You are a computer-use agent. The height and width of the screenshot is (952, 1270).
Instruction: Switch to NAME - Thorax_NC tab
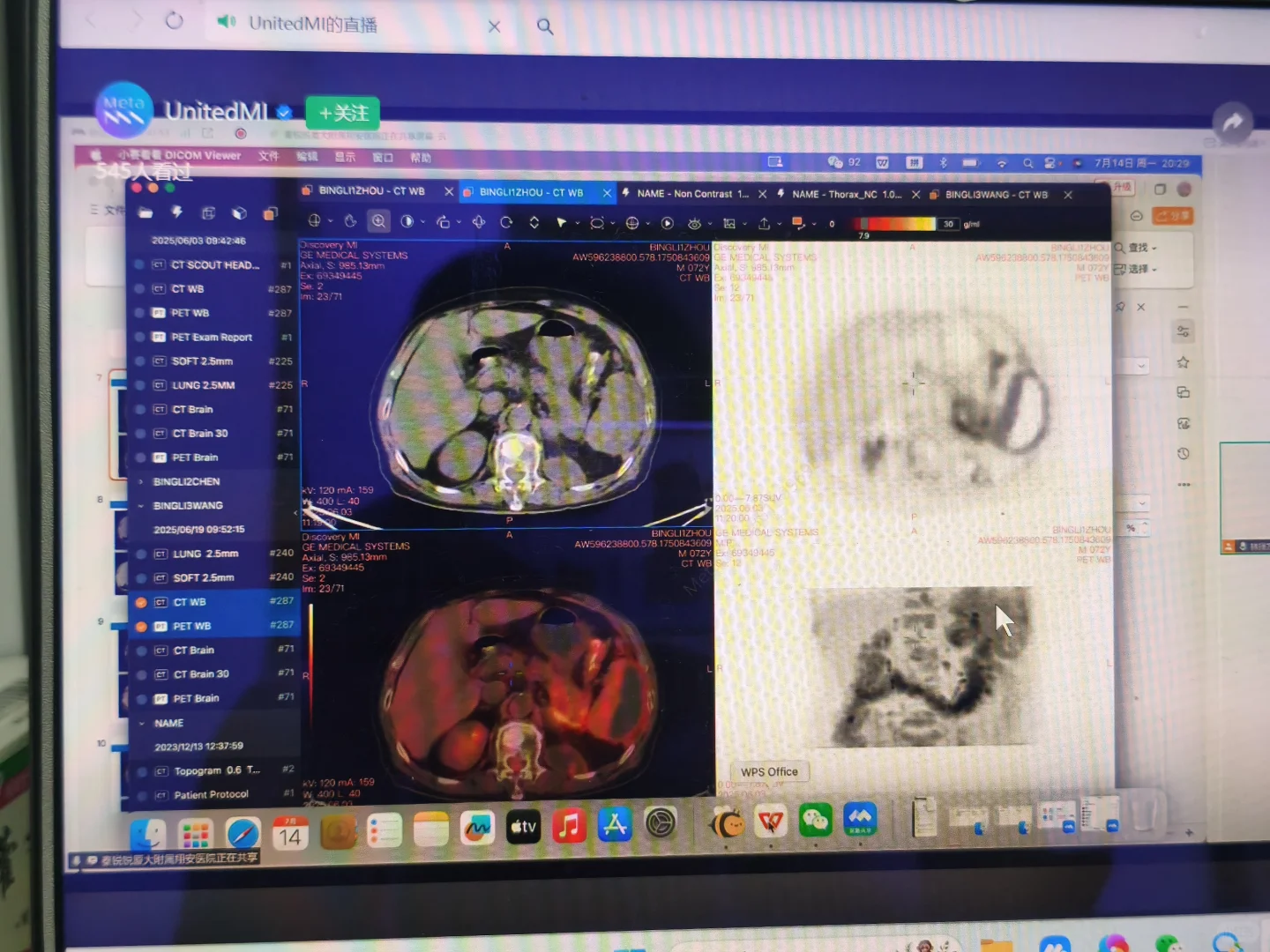click(x=846, y=194)
